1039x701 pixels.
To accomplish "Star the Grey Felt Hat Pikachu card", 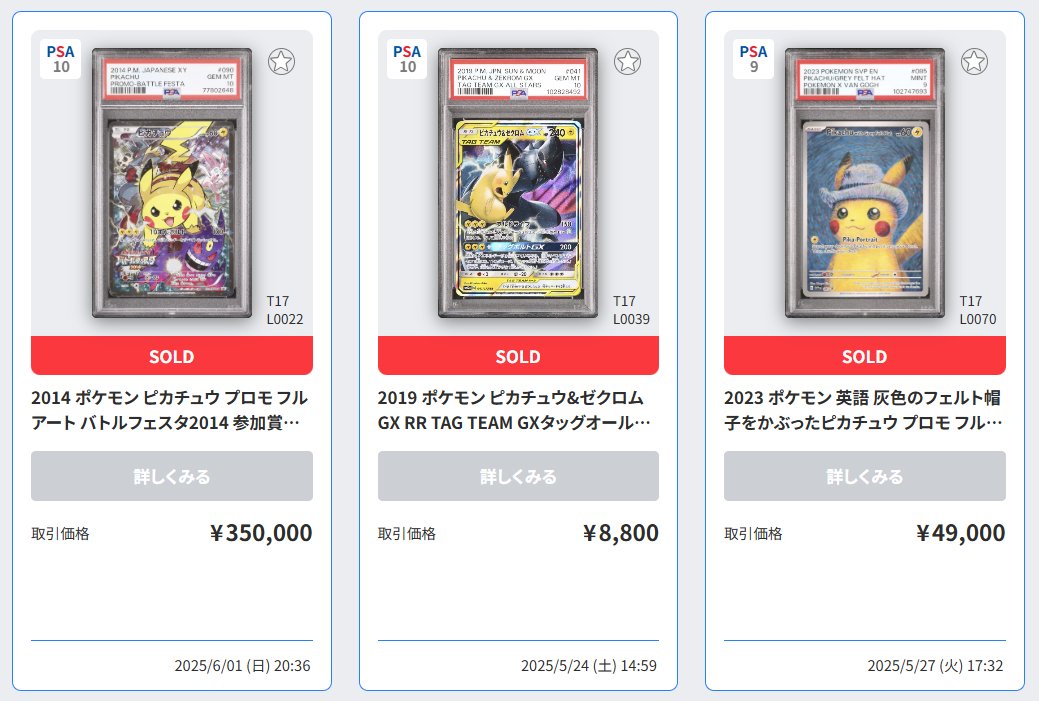I will click(x=974, y=62).
